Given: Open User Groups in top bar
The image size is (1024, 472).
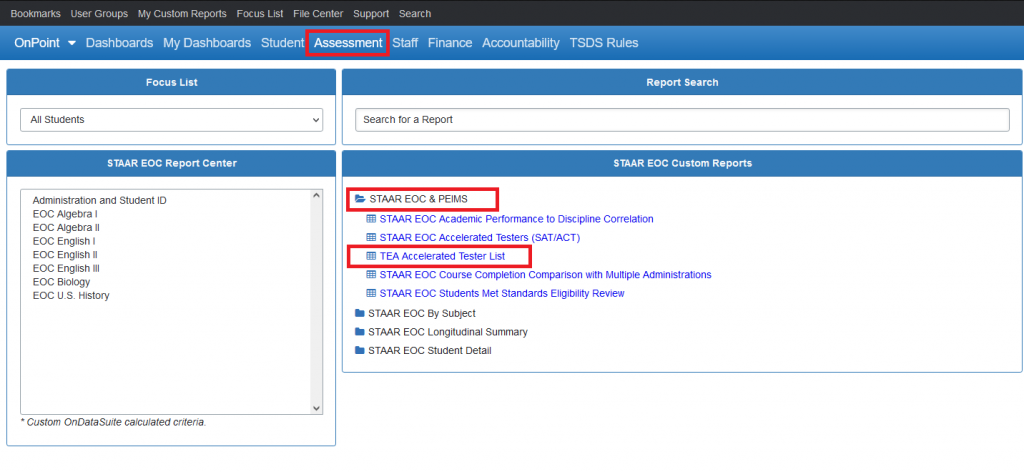Looking at the screenshot, I should pyautogui.click(x=99, y=13).
